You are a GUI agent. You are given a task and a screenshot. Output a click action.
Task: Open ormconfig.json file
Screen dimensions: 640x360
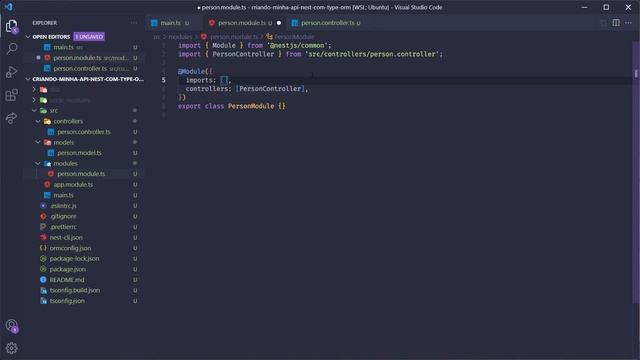[x=83, y=248]
